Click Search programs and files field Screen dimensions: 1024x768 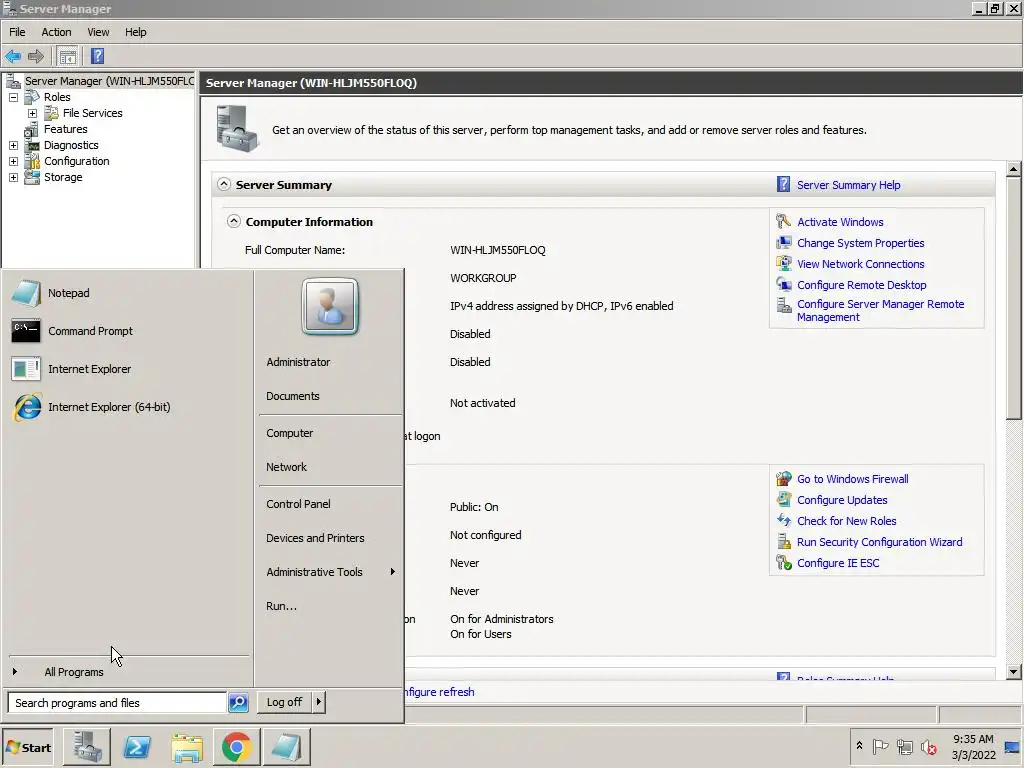pyautogui.click(x=118, y=703)
